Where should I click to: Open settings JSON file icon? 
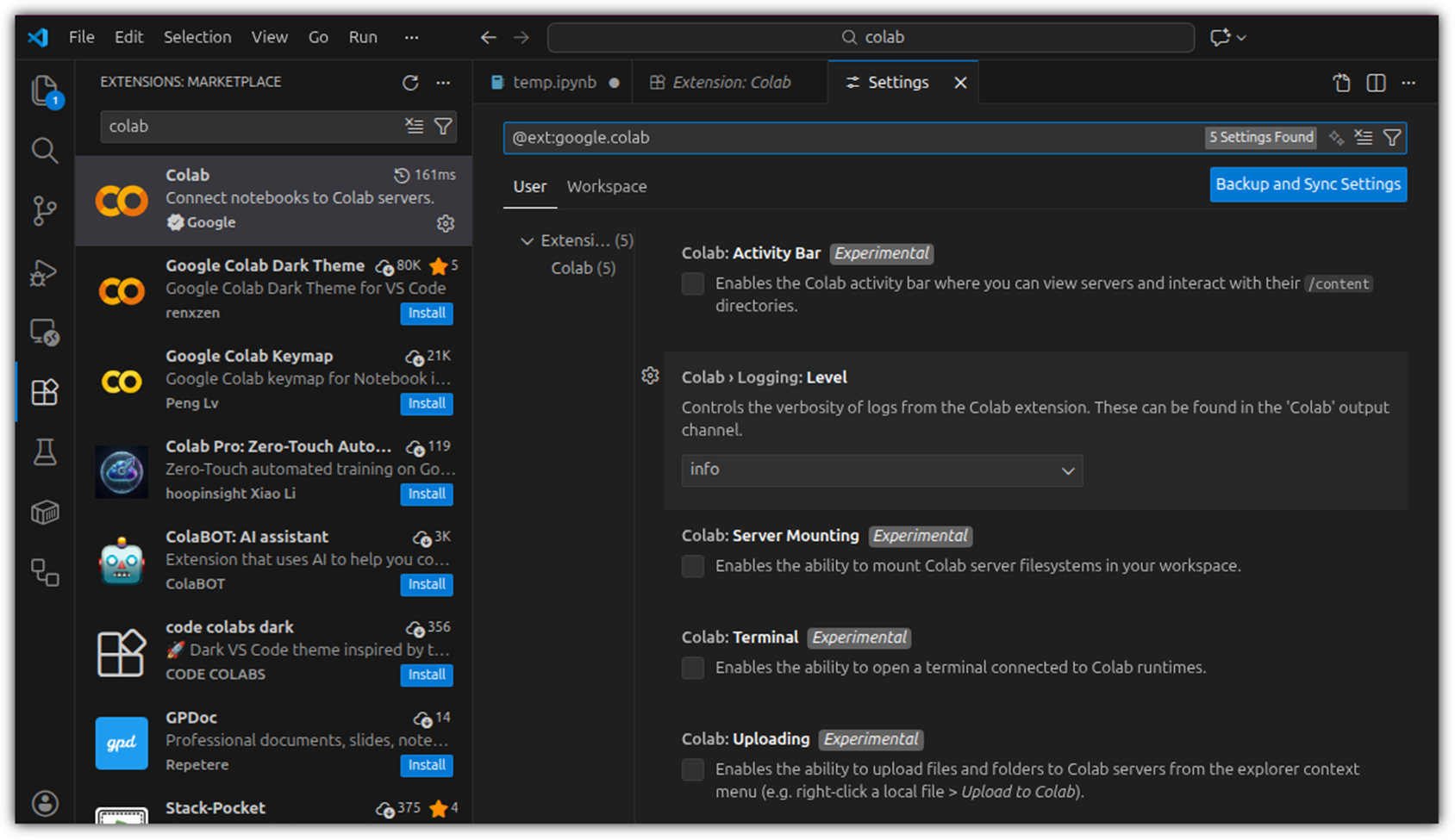click(x=1341, y=83)
